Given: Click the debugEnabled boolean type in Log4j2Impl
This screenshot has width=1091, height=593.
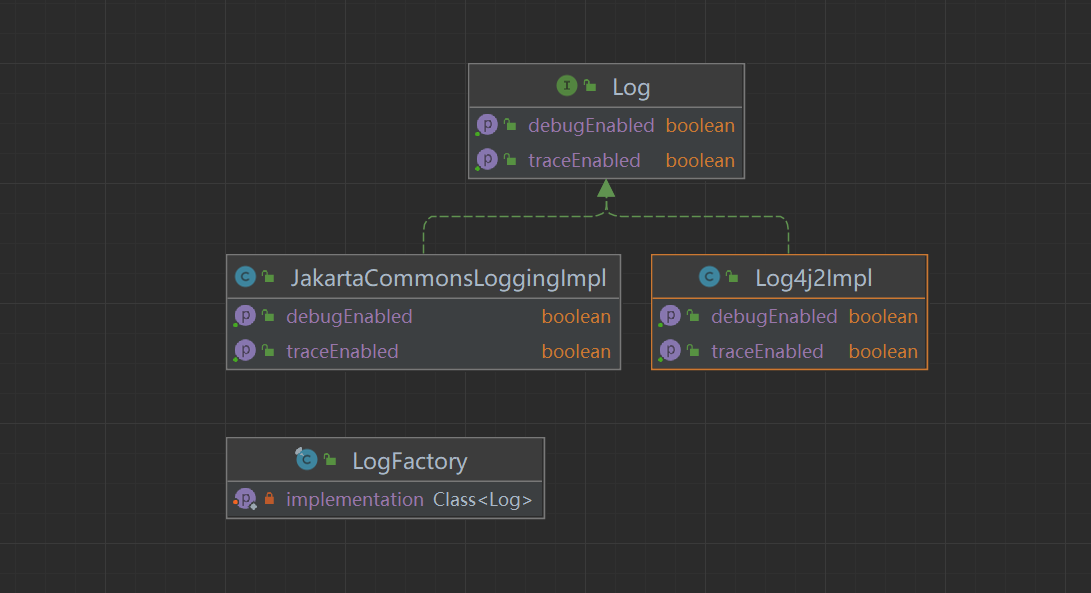Looking at the screenshot, I should click(x=883, y=316).
